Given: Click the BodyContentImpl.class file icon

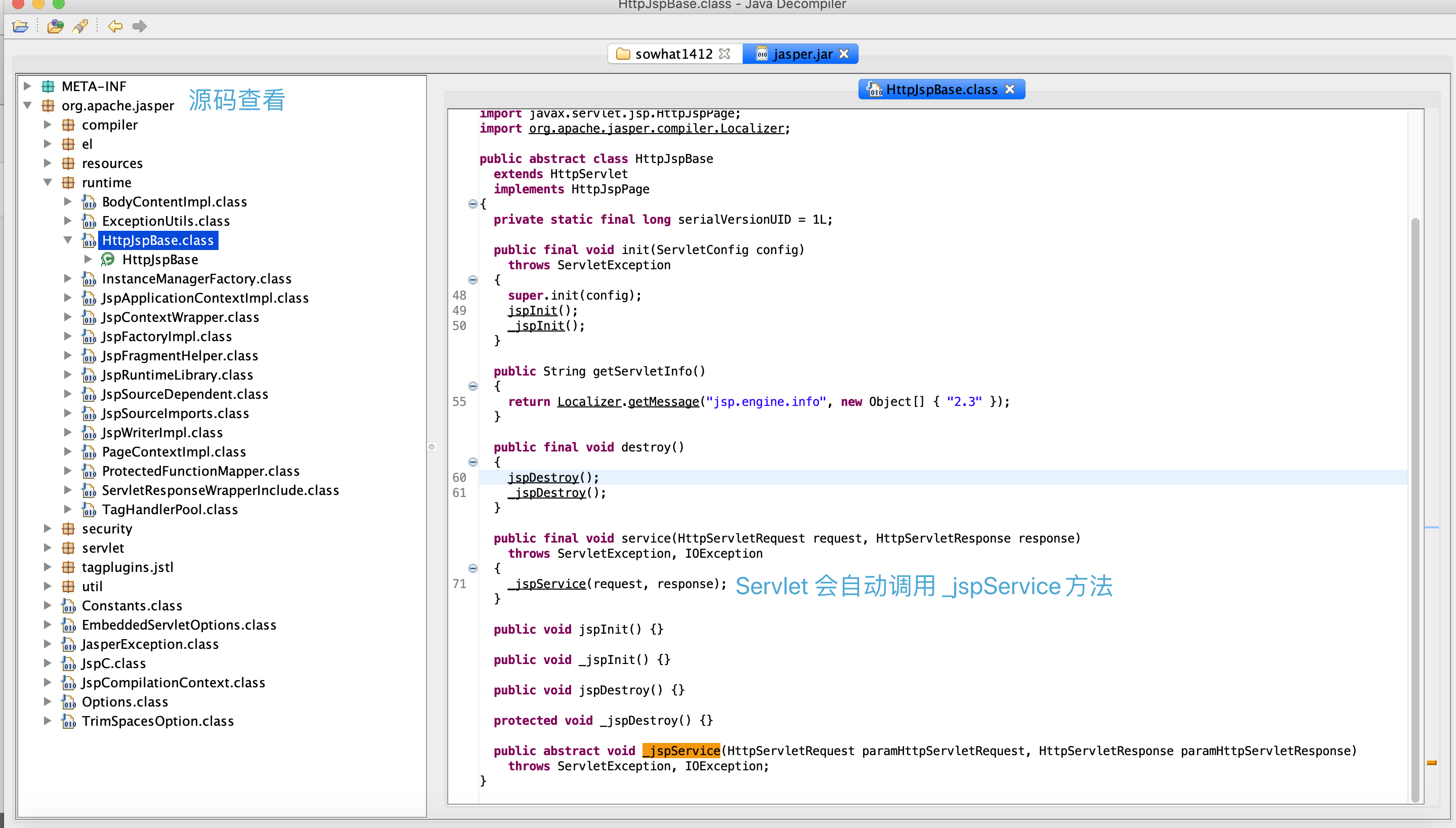Looking at the screenshot, I should pyautogui.click(x=89, y=202).
